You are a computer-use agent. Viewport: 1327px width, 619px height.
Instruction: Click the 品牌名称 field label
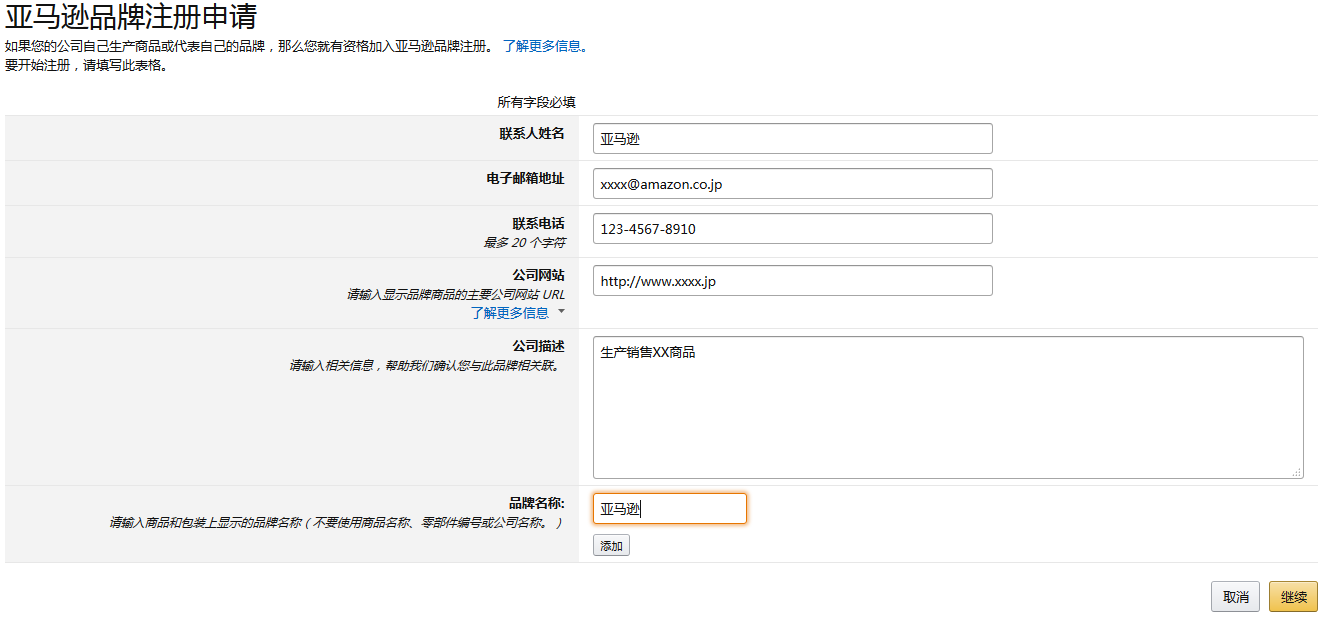(x=537, y=504)
